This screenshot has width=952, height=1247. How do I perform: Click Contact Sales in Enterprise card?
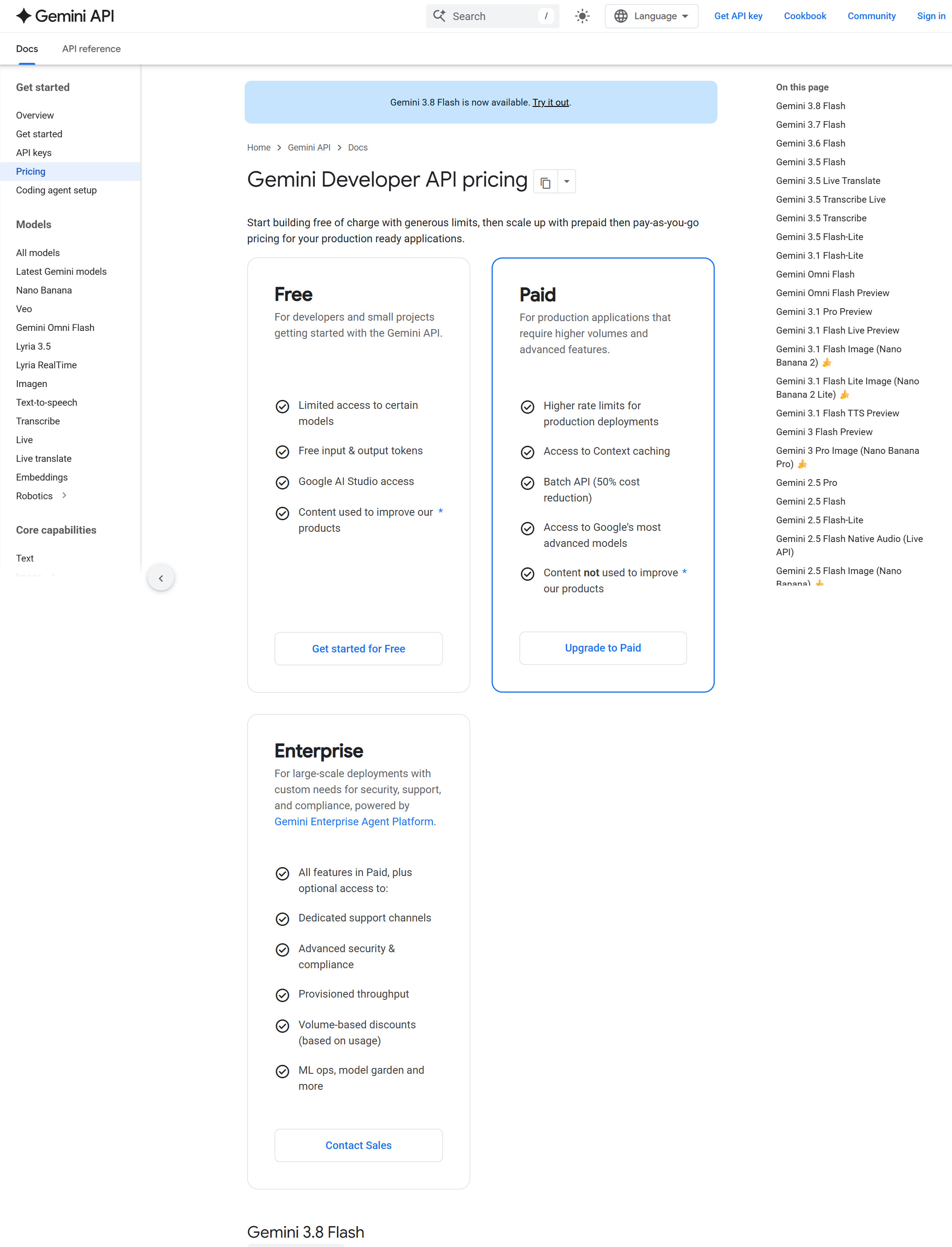359,1145
